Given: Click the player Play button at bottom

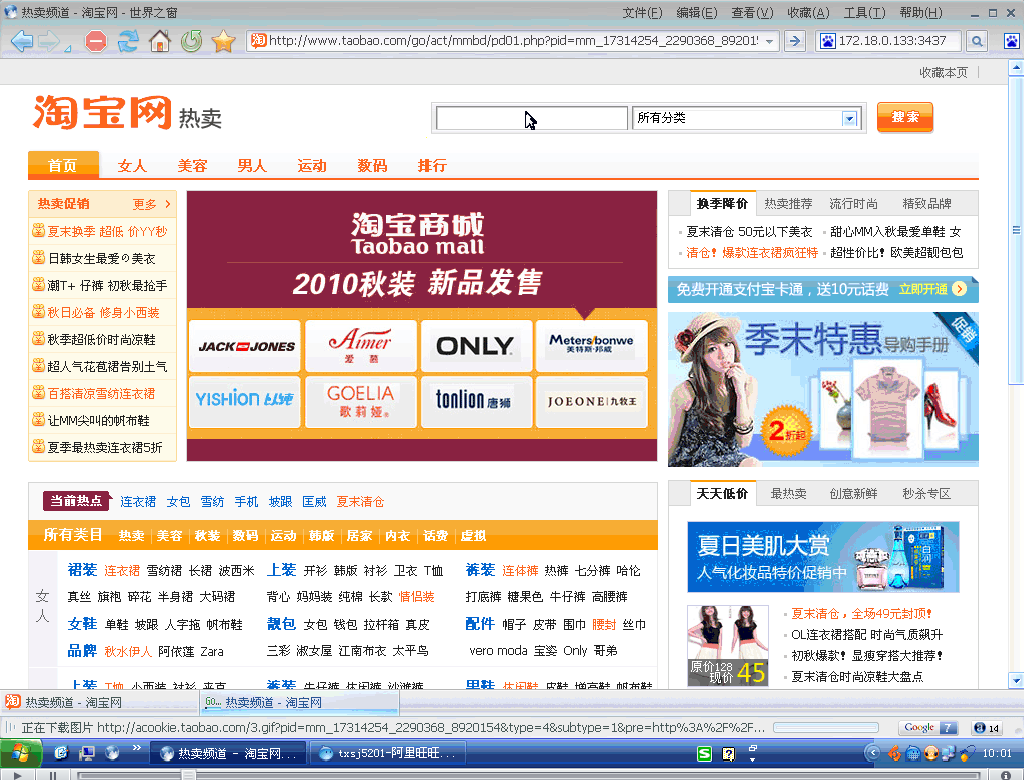Looking at the screenshot, I should (x=18, y=775).
